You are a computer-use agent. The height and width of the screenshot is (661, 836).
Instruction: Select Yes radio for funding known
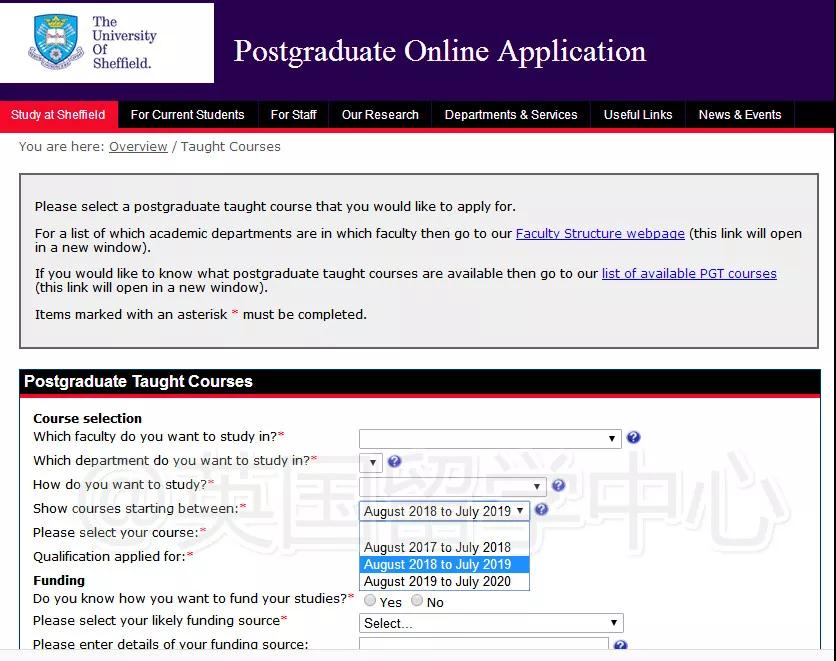point(370,601)
